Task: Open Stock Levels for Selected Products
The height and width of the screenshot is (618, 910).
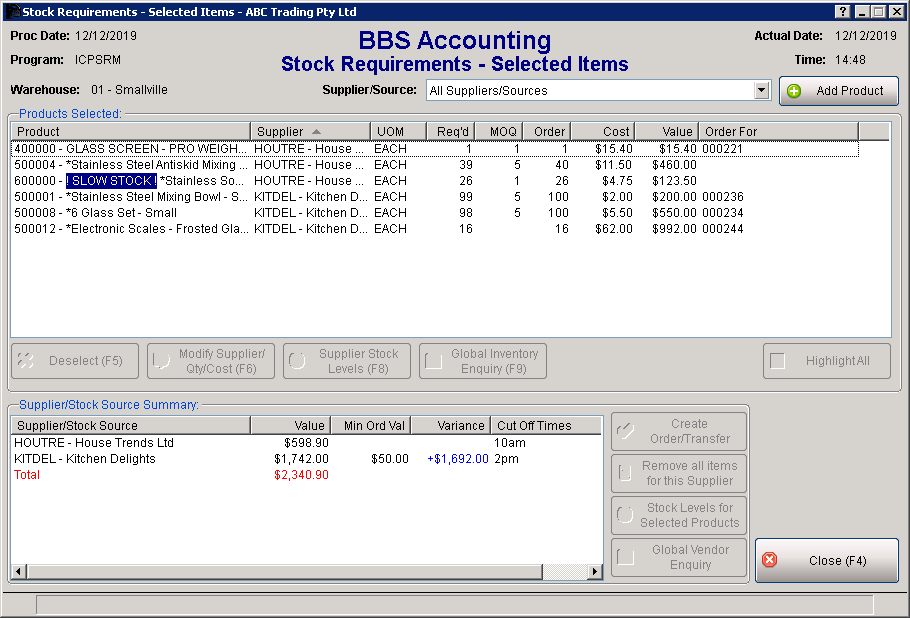Action: tap(679, 515)
